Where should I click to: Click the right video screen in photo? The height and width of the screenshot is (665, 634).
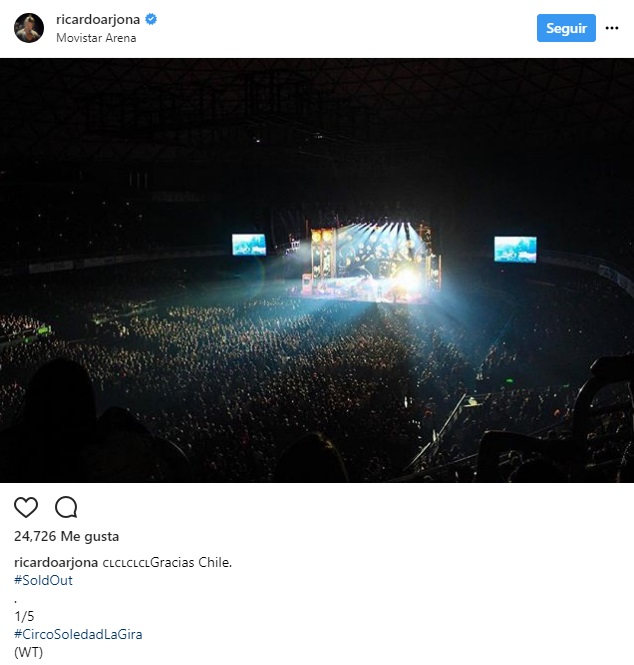coord(515,249)
